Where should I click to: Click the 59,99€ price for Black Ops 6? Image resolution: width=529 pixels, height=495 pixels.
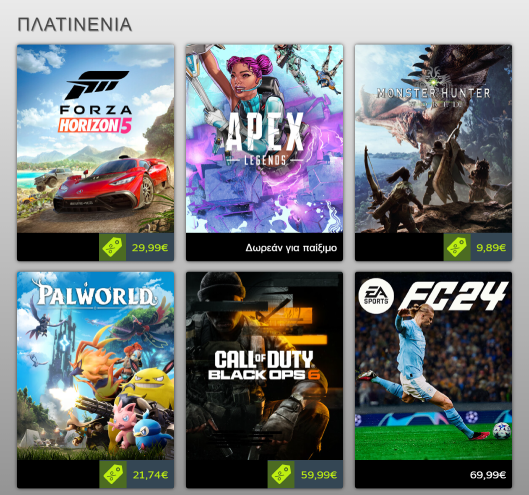[x=318, y=475]
